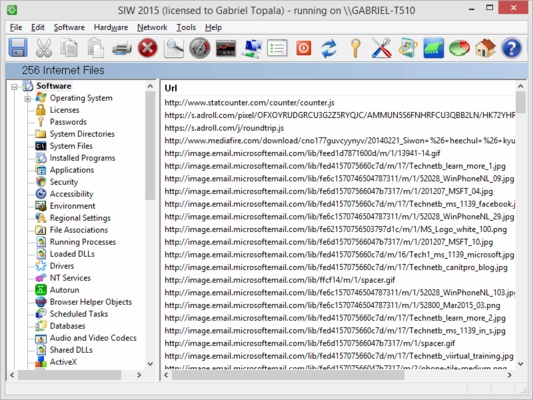Select Shared DLLs tree item
Screen dimensions: 533x400
pos(71,350)
